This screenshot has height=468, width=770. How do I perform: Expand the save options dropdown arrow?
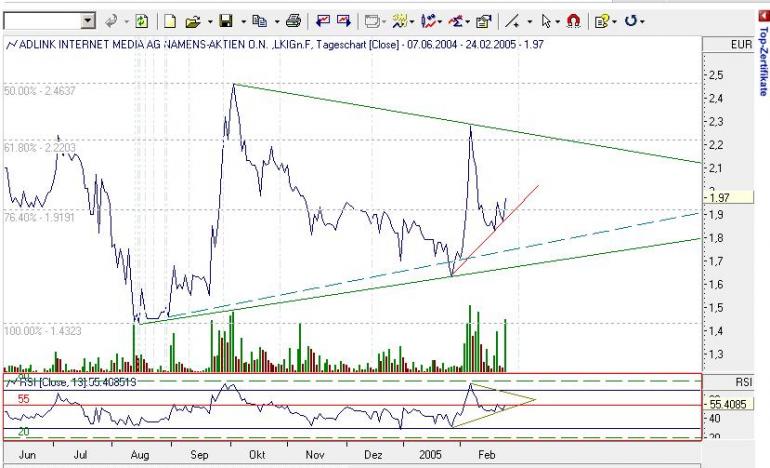point(243,22)
